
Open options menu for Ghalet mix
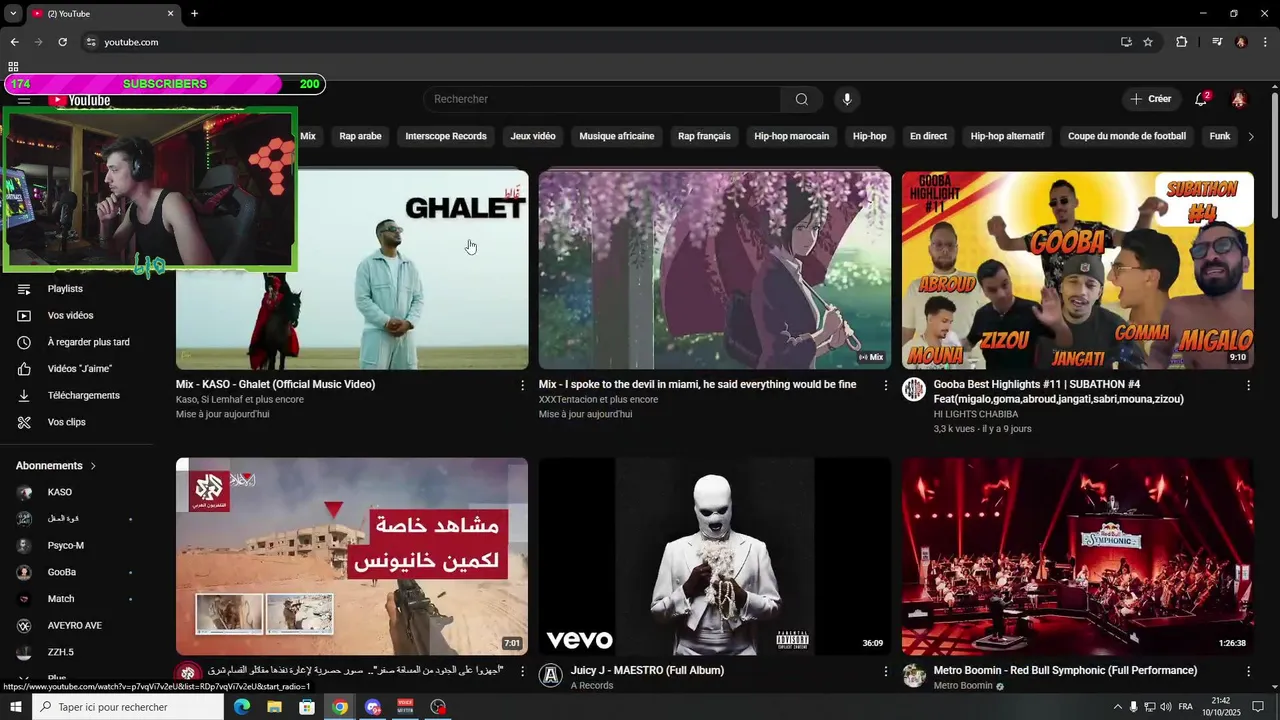[x=522, y=385]
